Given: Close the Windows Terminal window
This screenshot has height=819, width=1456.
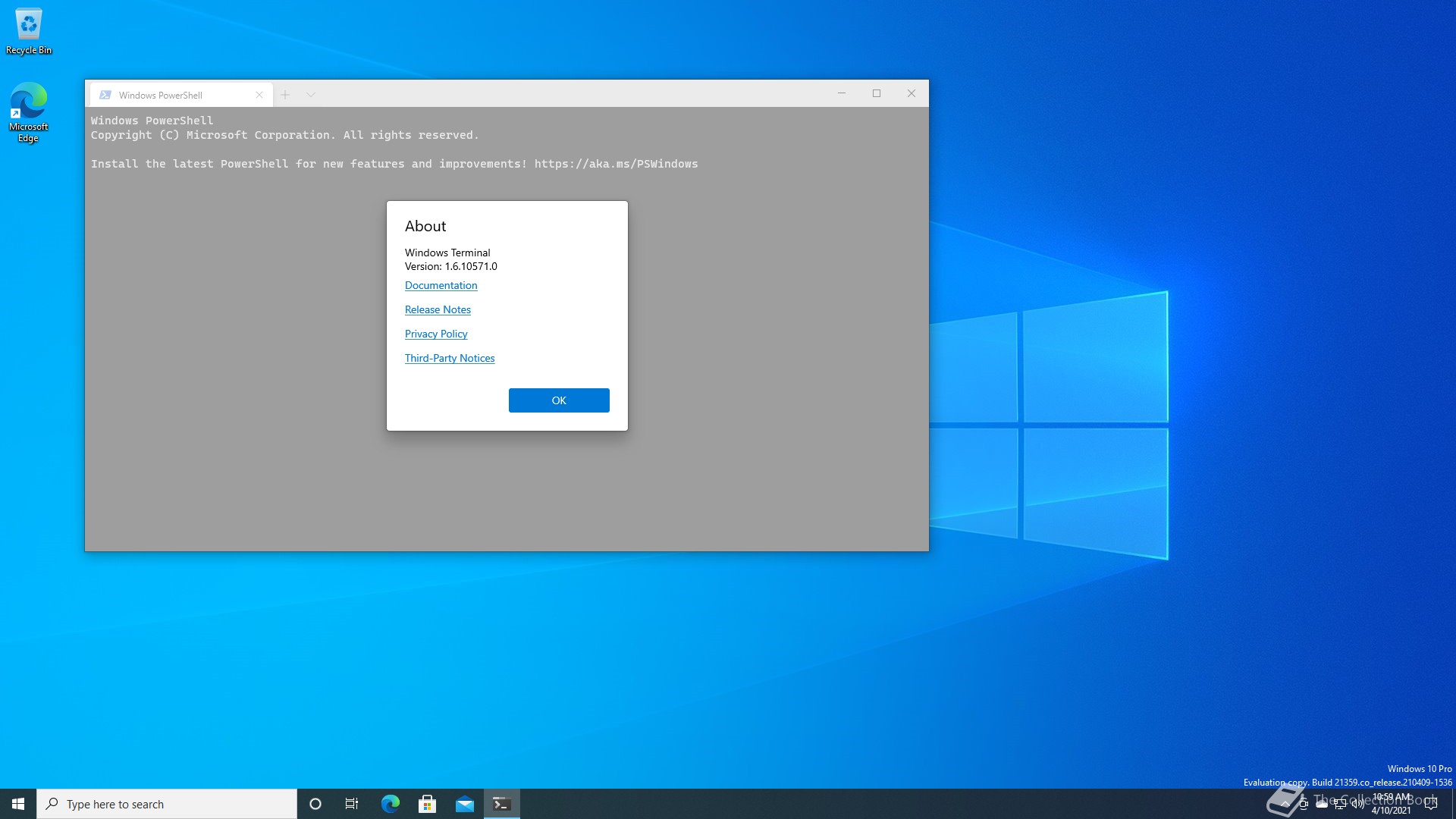Looking at the screenshot, I should (912, 93).
